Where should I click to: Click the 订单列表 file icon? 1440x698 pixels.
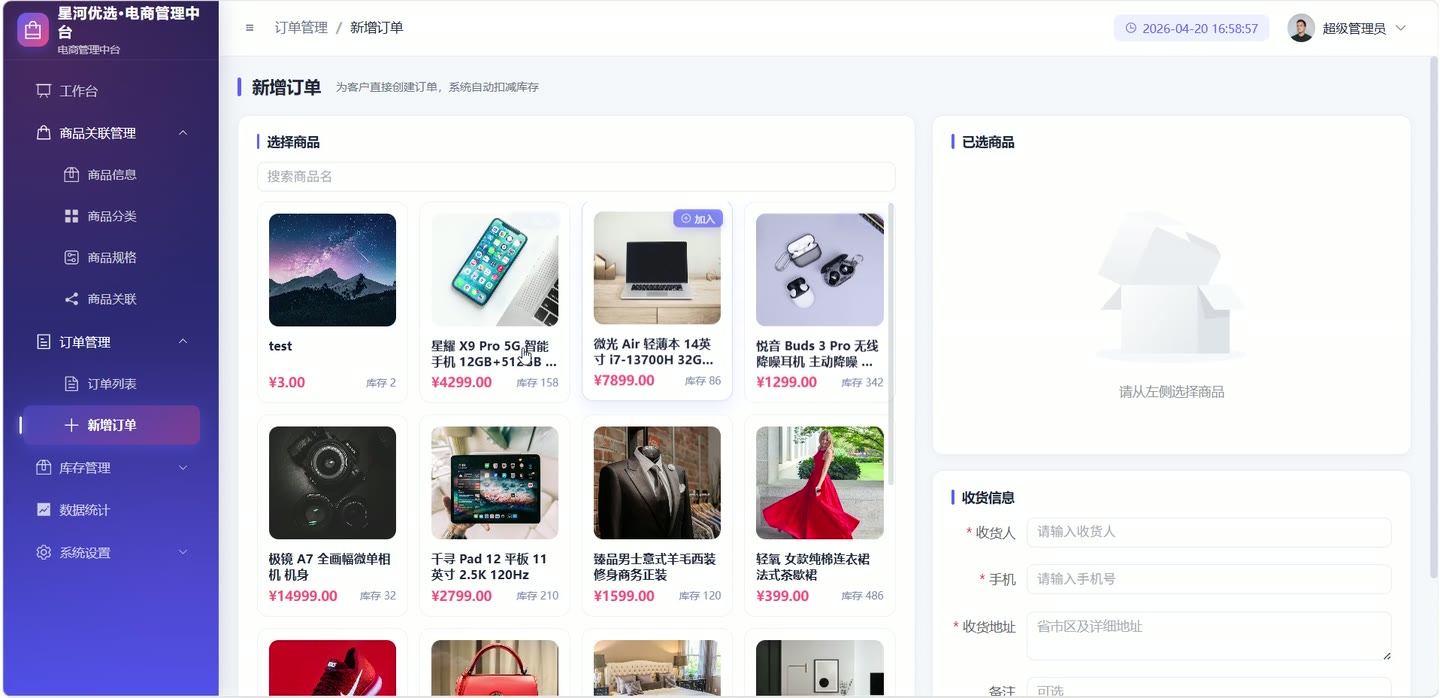click(x=71, y=384)
